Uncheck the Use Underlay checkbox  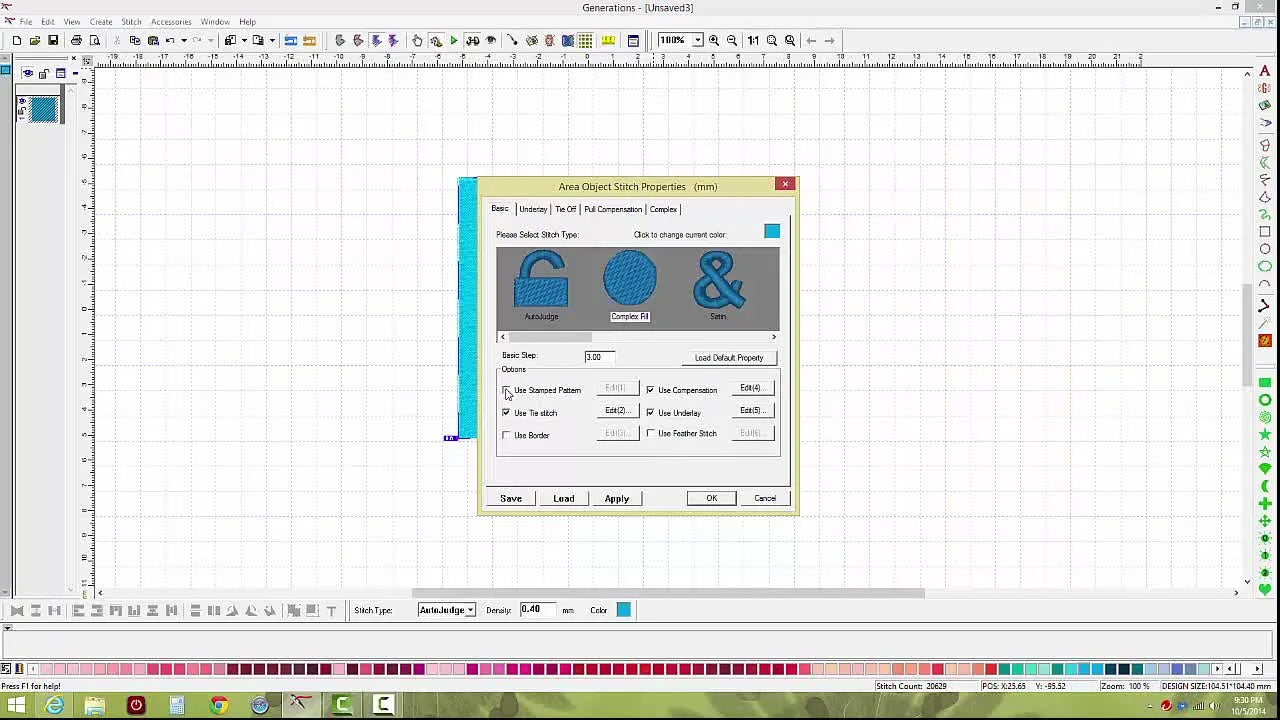651,412
